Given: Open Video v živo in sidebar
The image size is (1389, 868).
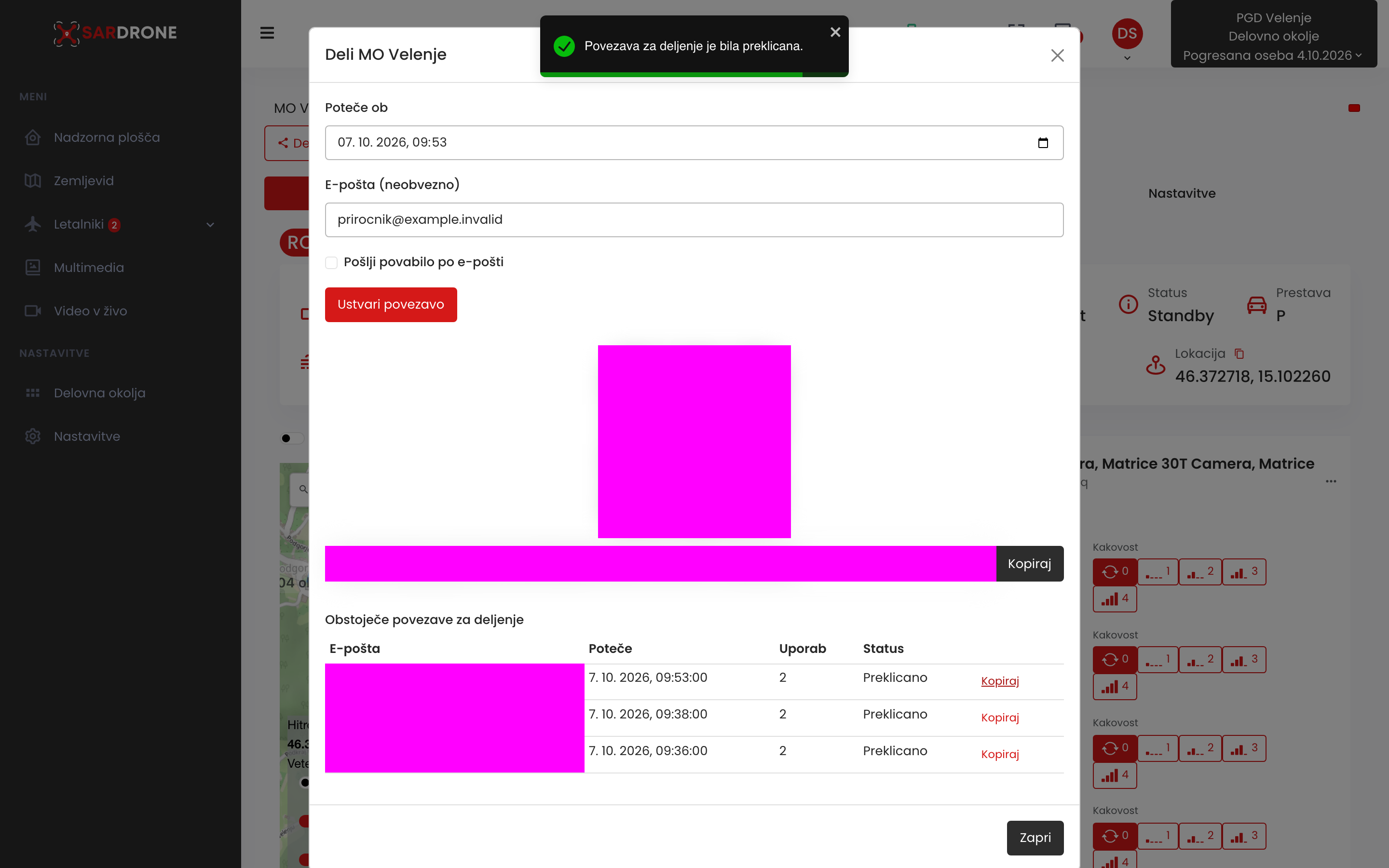Looking at the screenshot, I should click(x=91, y=311).
